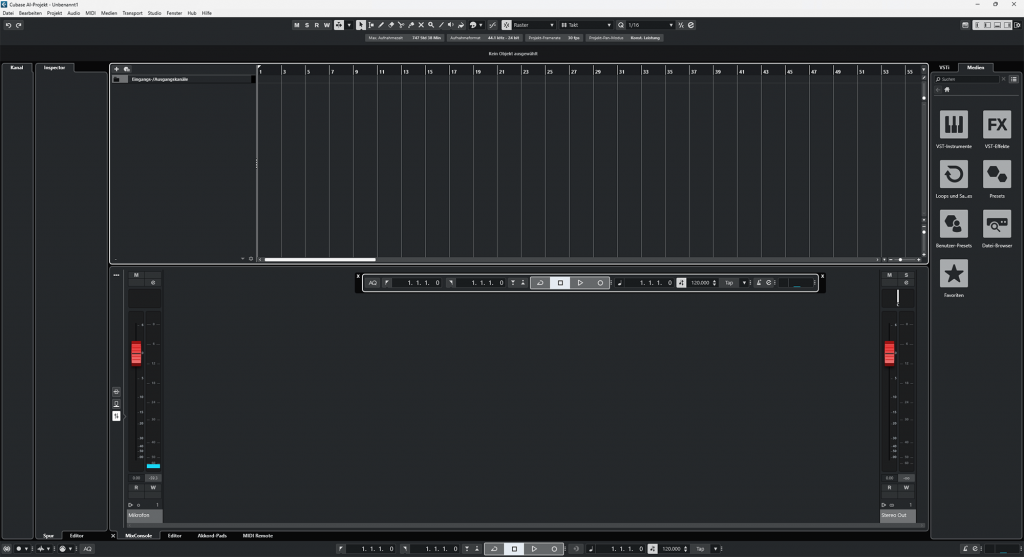Image resolution: width=1024 pixels, height=557 pixels.
Task: Expand Eingangs-/Ausgangskanäle folder track
Action: click(x=116, y=79)
